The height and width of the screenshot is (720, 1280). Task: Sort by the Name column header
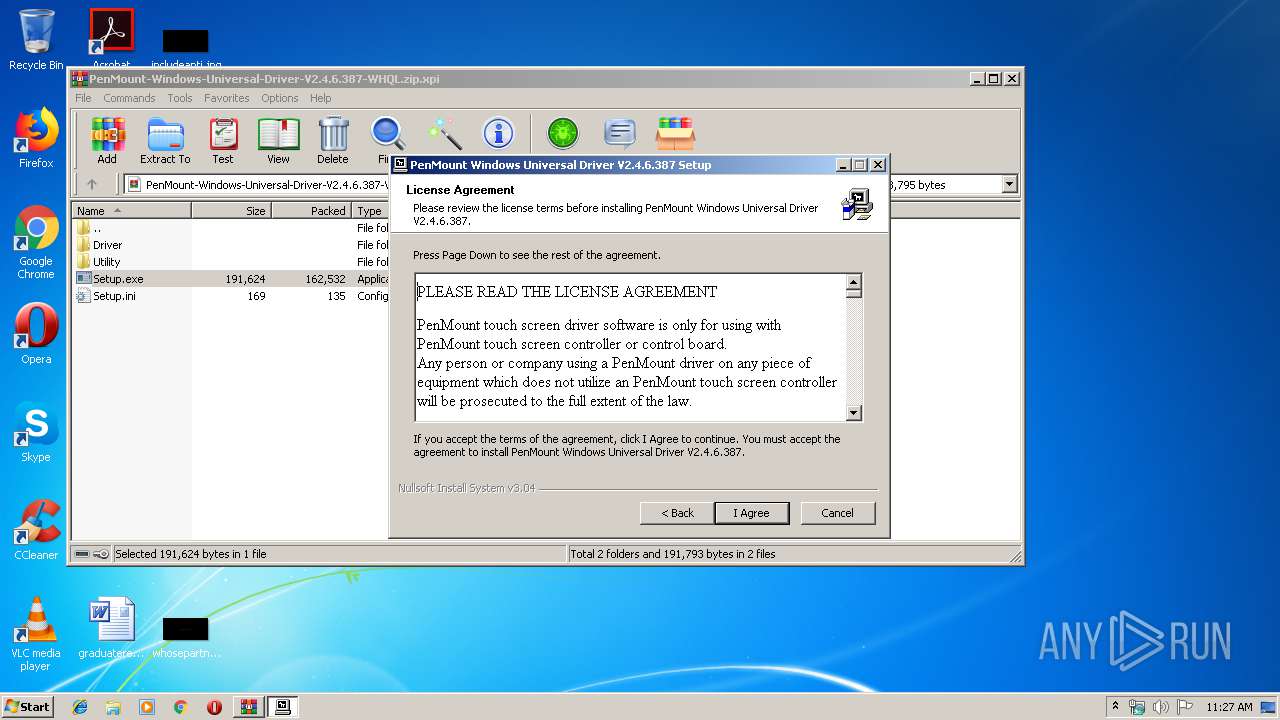[131, 211]
